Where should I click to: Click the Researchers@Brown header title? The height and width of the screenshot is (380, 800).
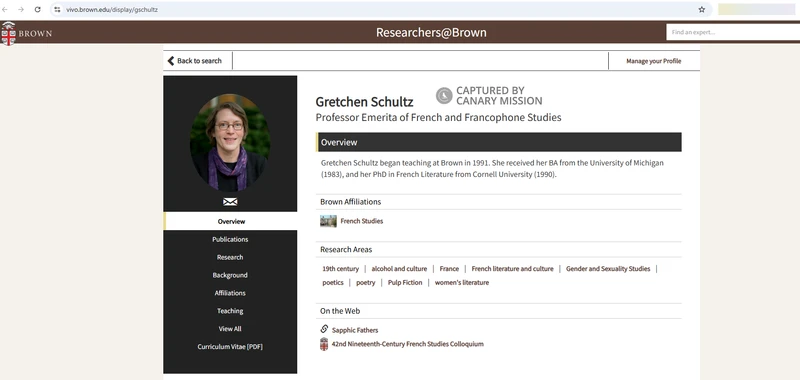pos(431,32)
